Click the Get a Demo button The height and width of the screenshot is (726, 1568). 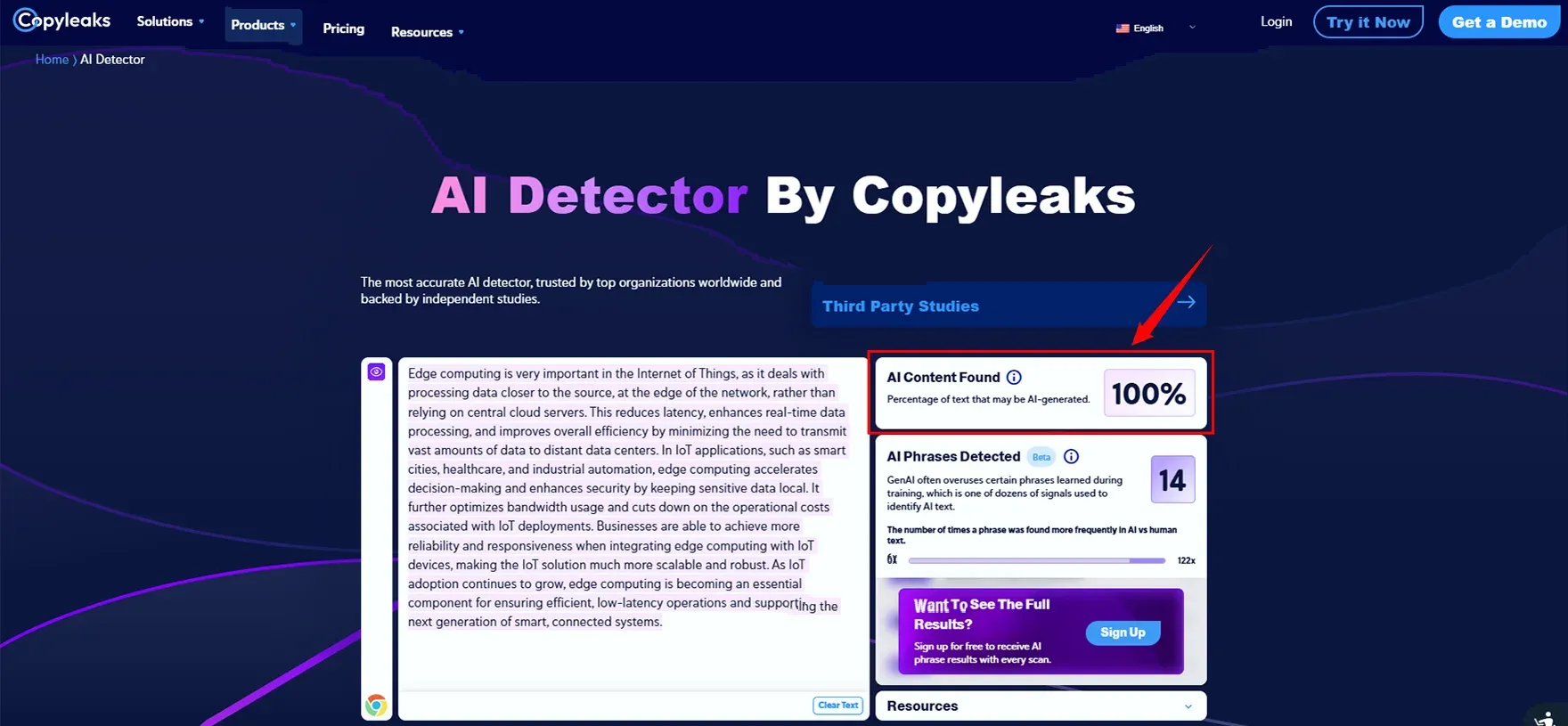click(x=1499, y=22)
